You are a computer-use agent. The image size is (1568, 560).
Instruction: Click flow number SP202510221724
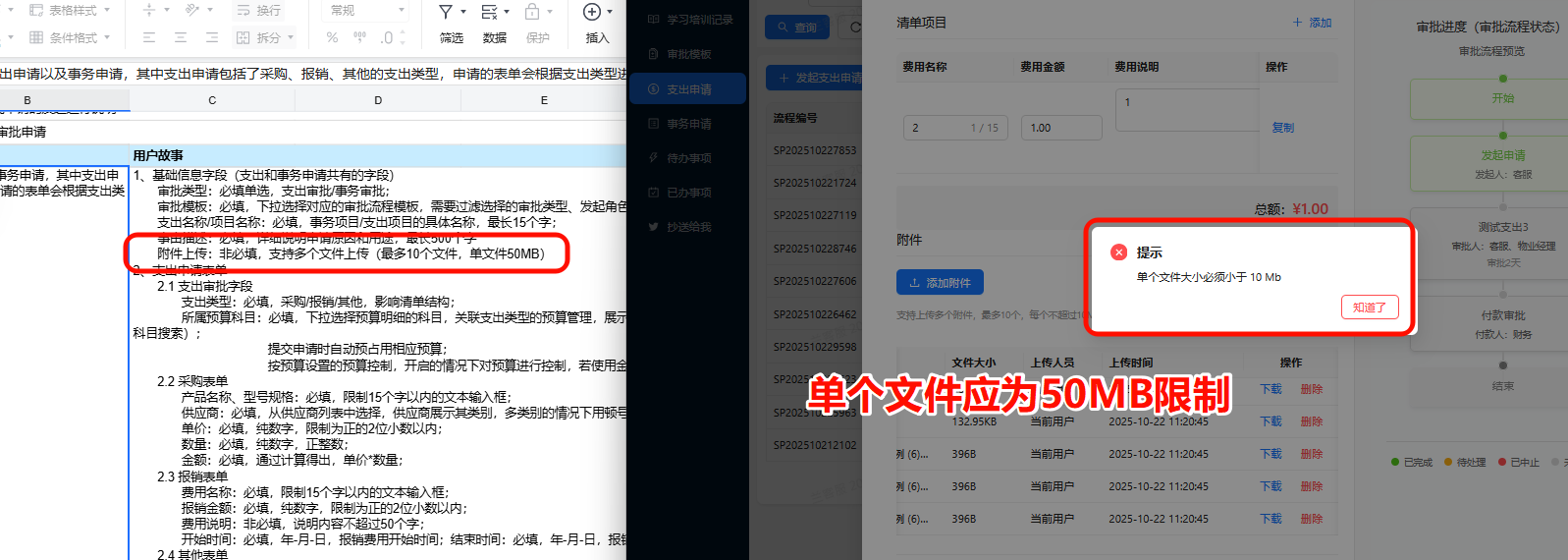[814, 183]
